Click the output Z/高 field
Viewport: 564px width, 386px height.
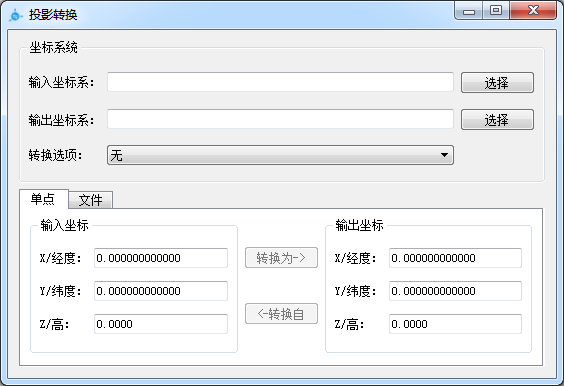[x=455, y=324]
